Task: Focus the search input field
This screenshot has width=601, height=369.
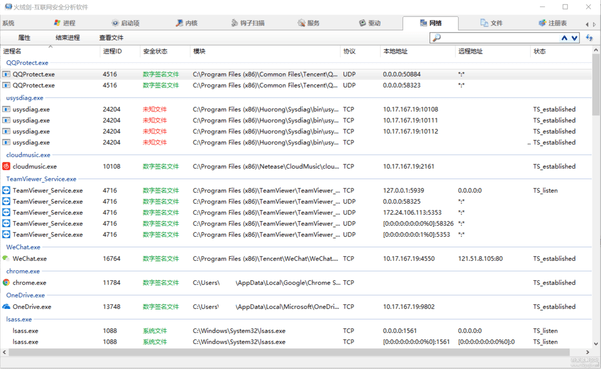Action: 500,38
